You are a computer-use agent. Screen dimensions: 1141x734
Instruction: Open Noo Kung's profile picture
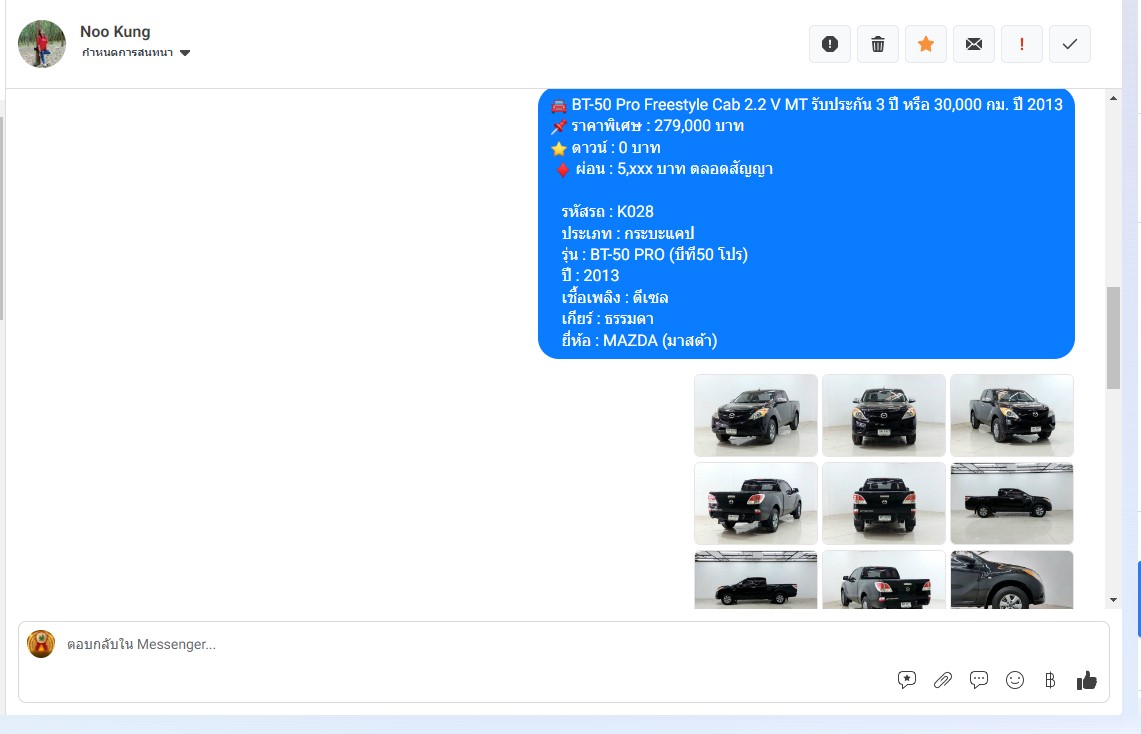[41, 44]
